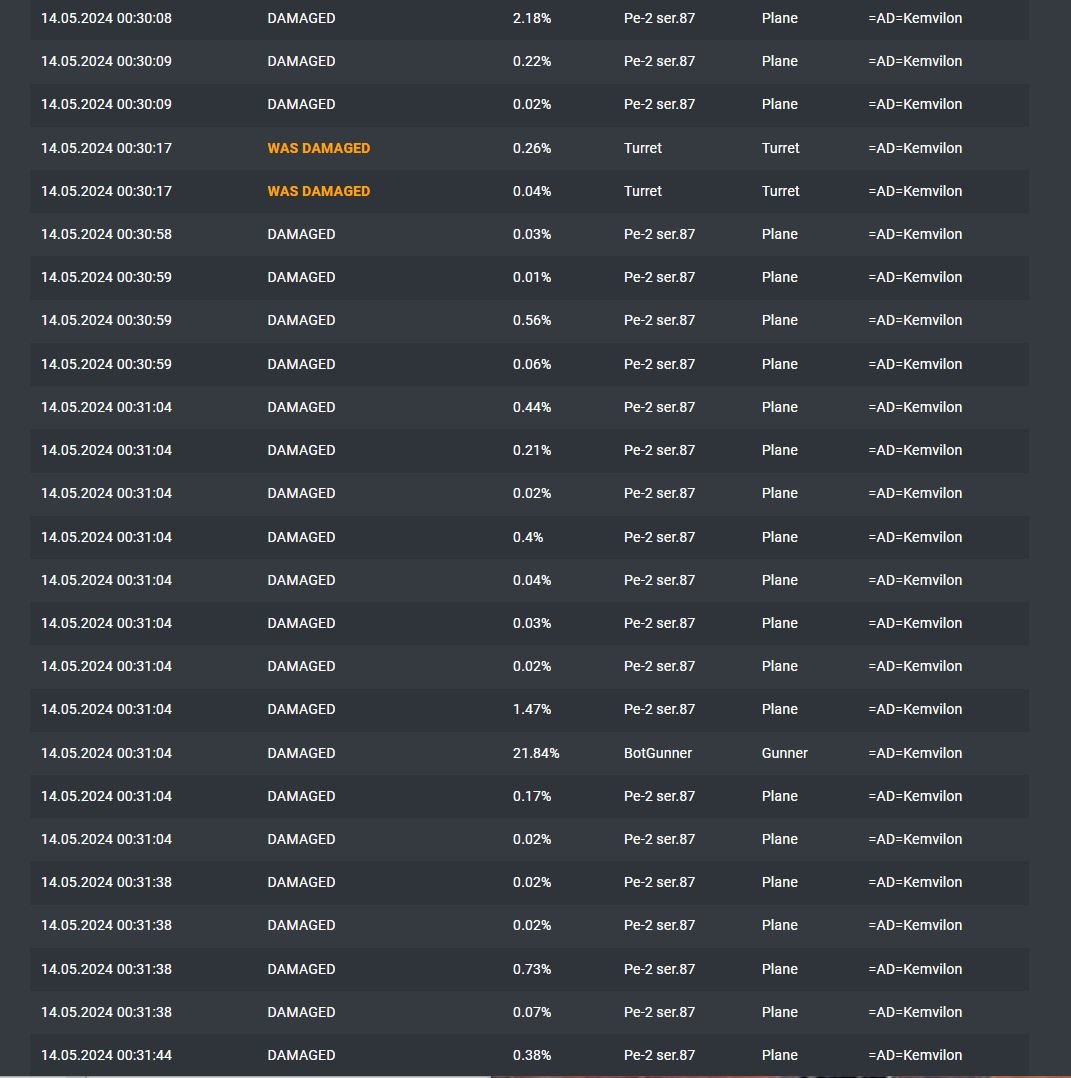Select the 0.4% damage value

pyautogui.click(x=528, y=537)
